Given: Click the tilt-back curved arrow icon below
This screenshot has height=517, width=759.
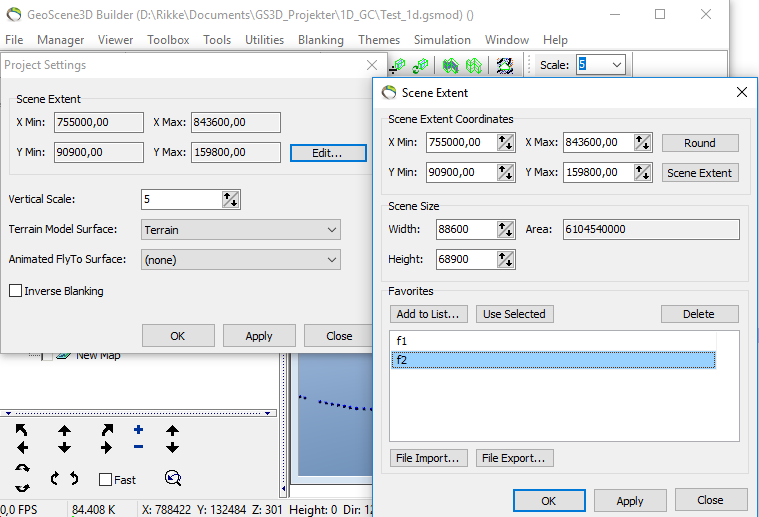Looking at the screenshot, I should tap(22, 487).
